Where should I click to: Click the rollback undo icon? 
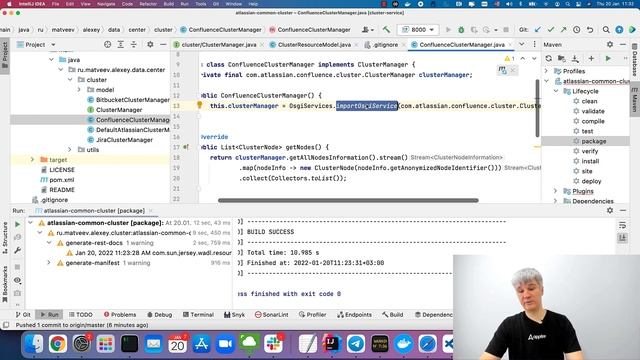[x=590, y=29]
